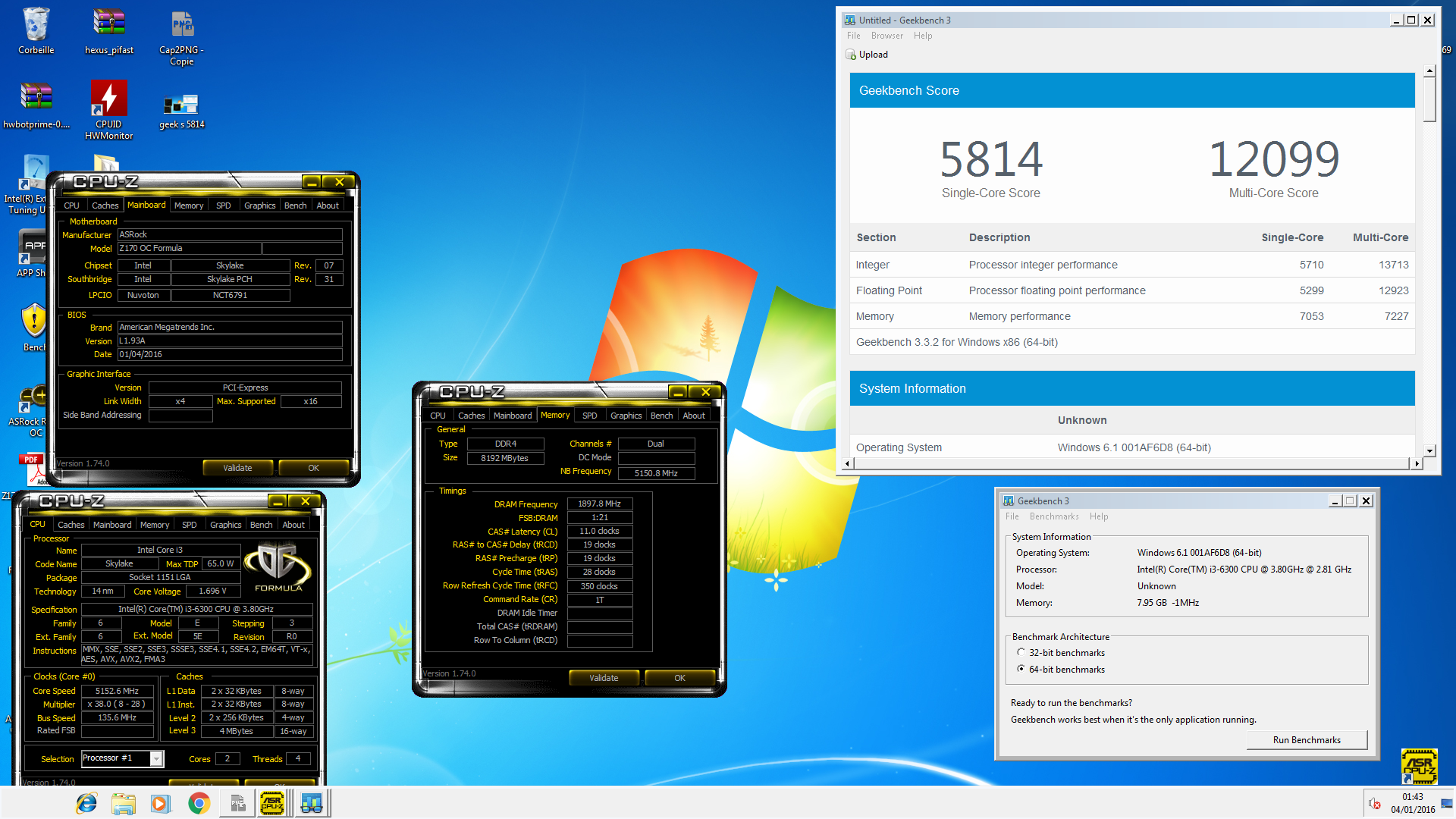The height and width of the screenshot is (819, 1456).
Task: Open Benchmarks menu in Geekbench 3 window
Action: point(1054,516)
